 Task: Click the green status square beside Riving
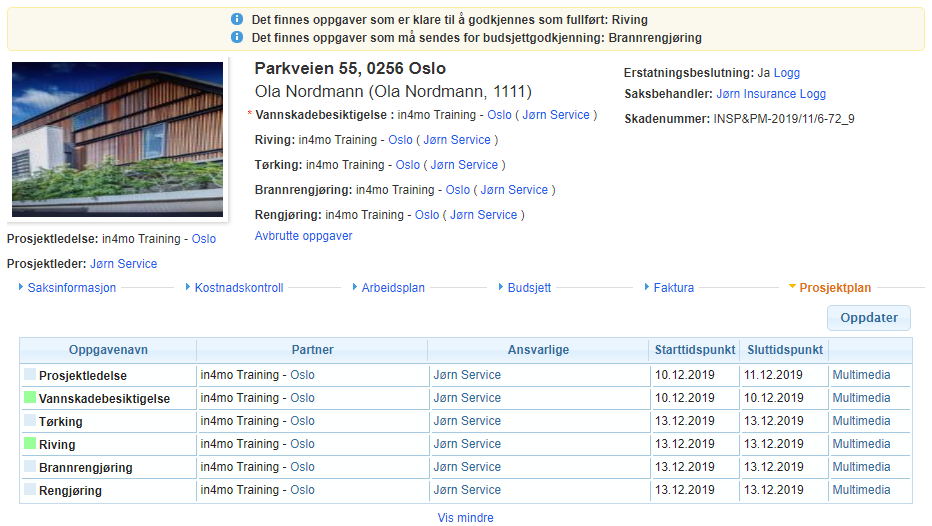(30, 444)
